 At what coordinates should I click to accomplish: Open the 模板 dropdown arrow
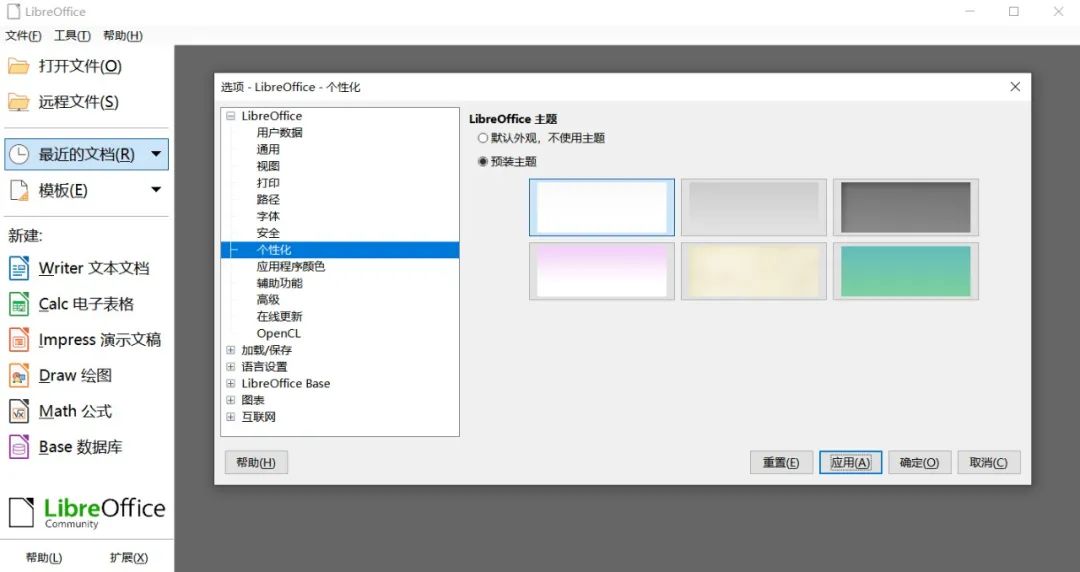(156, 190)
